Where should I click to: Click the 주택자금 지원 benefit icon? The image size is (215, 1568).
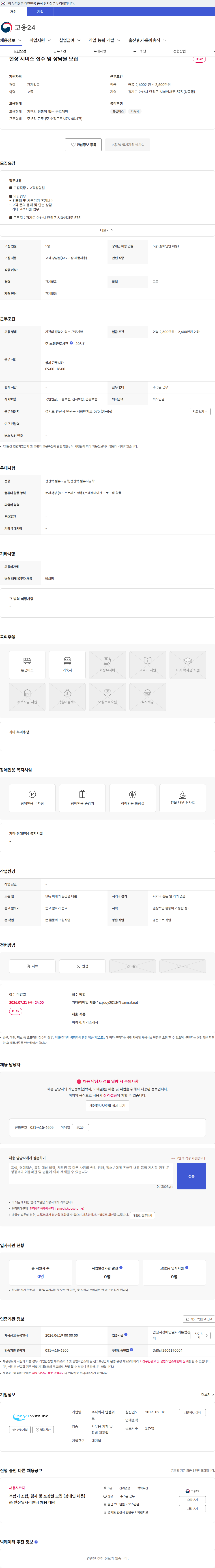coord(27,697)
